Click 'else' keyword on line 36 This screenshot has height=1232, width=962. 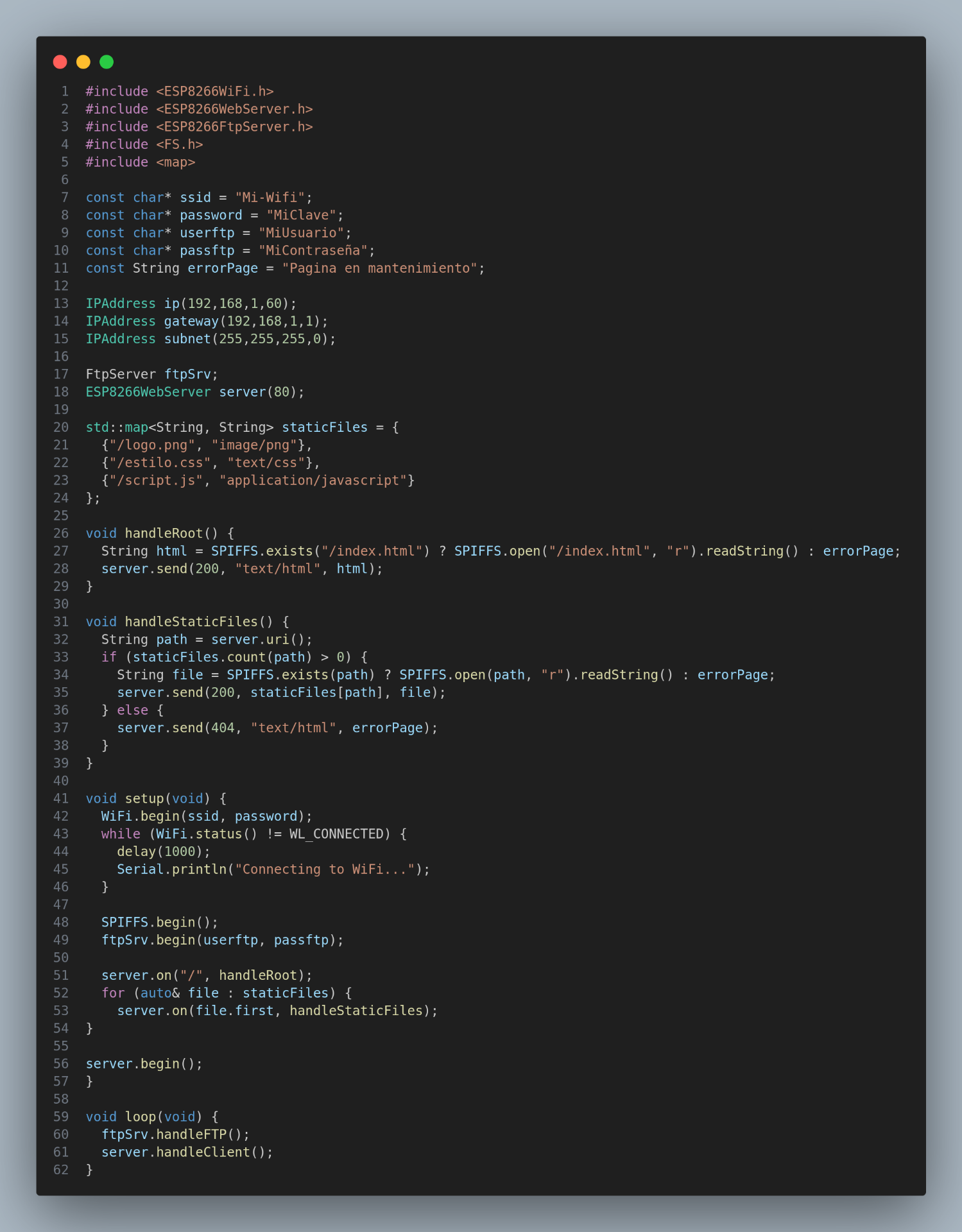pyautogui.click(x=133, y=710)
